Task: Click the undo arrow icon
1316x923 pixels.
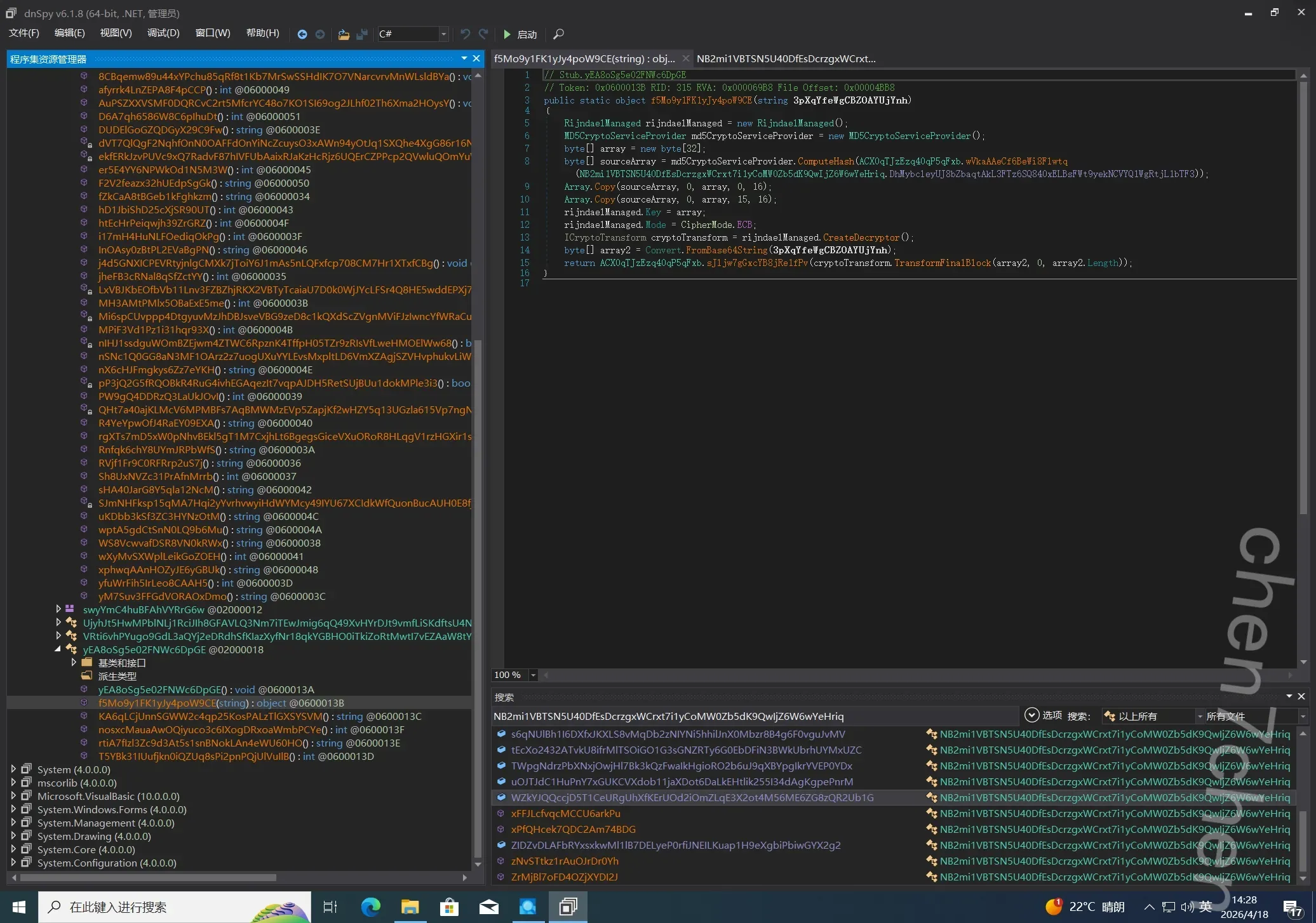Action: click(x=465, y=34)
